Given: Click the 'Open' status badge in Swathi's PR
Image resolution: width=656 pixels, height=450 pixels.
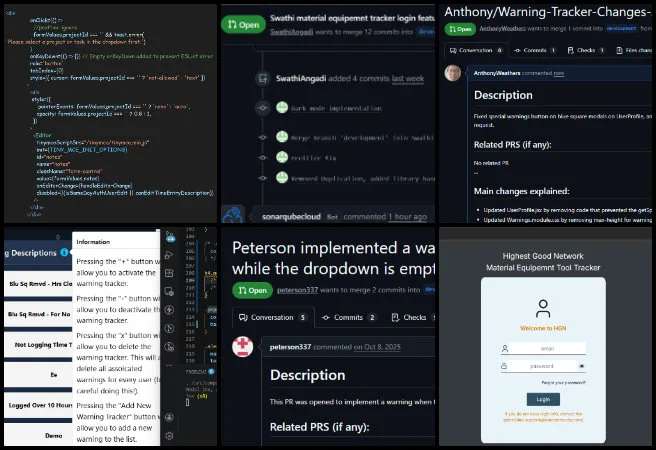Looking at the screenshot, I should click(243, 25).
